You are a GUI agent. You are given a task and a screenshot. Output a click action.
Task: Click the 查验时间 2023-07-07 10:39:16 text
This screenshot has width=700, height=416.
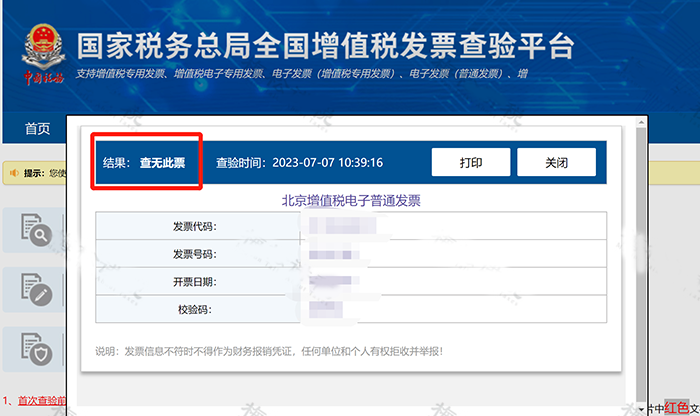pyautogui.click(x=299, y=162)
